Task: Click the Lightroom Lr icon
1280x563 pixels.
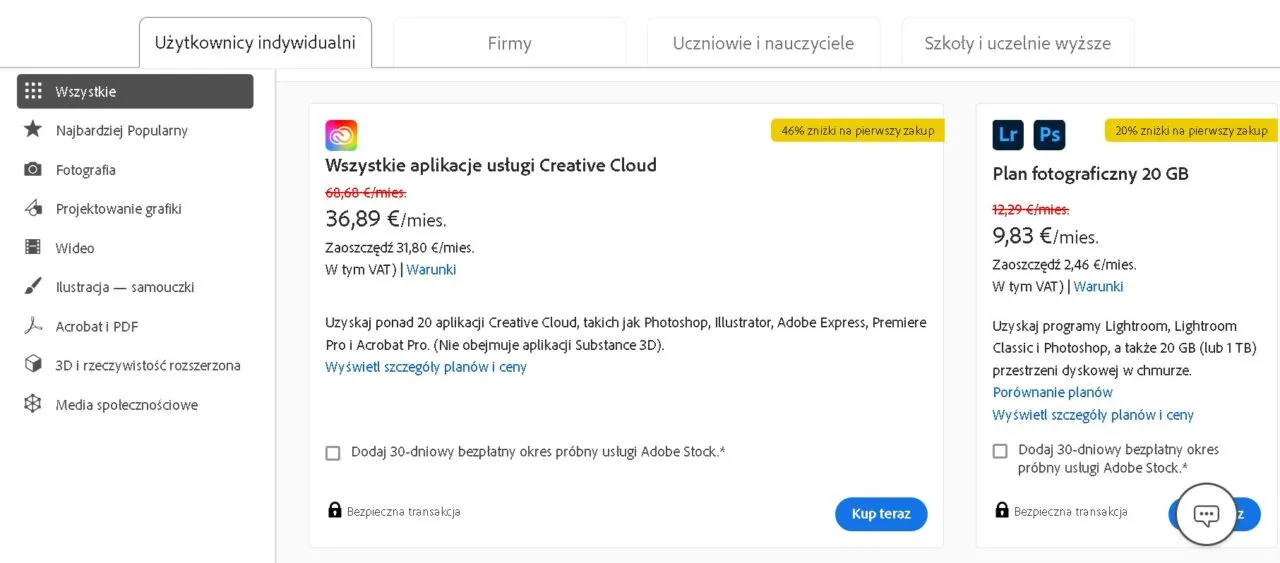Action: click(x=1008, y=135)
